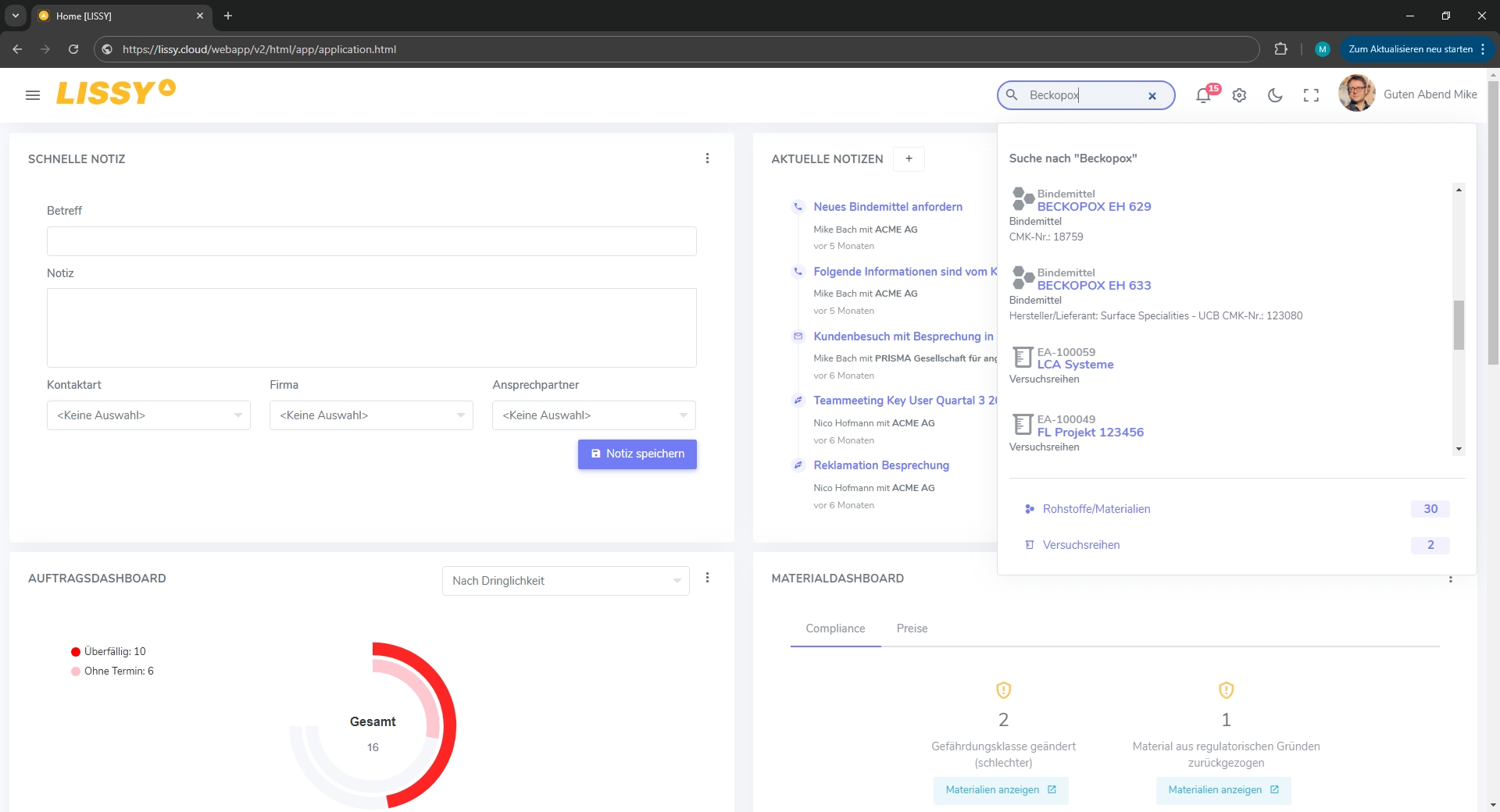Open a new browser tab

[x=228, y=16]
